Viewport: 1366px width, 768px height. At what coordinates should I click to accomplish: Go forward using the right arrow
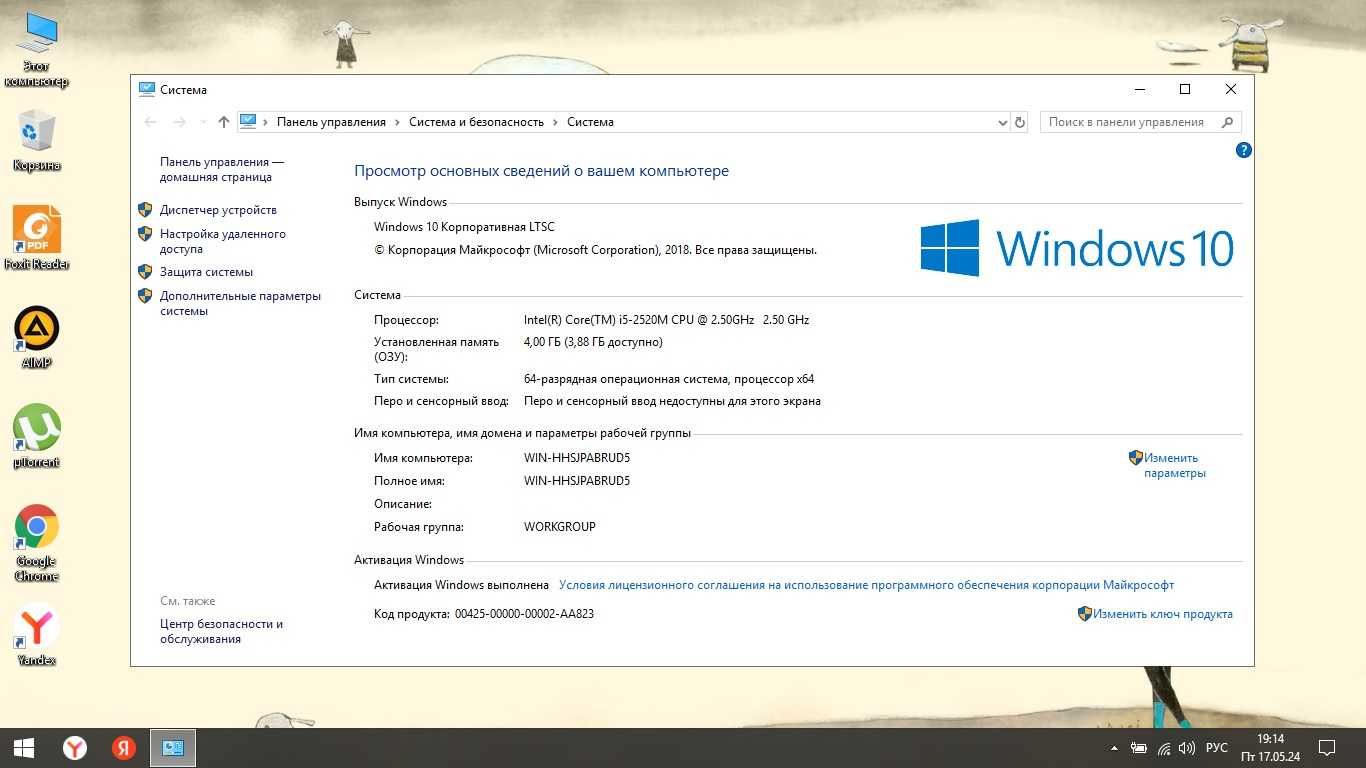(x=180, y=122)
